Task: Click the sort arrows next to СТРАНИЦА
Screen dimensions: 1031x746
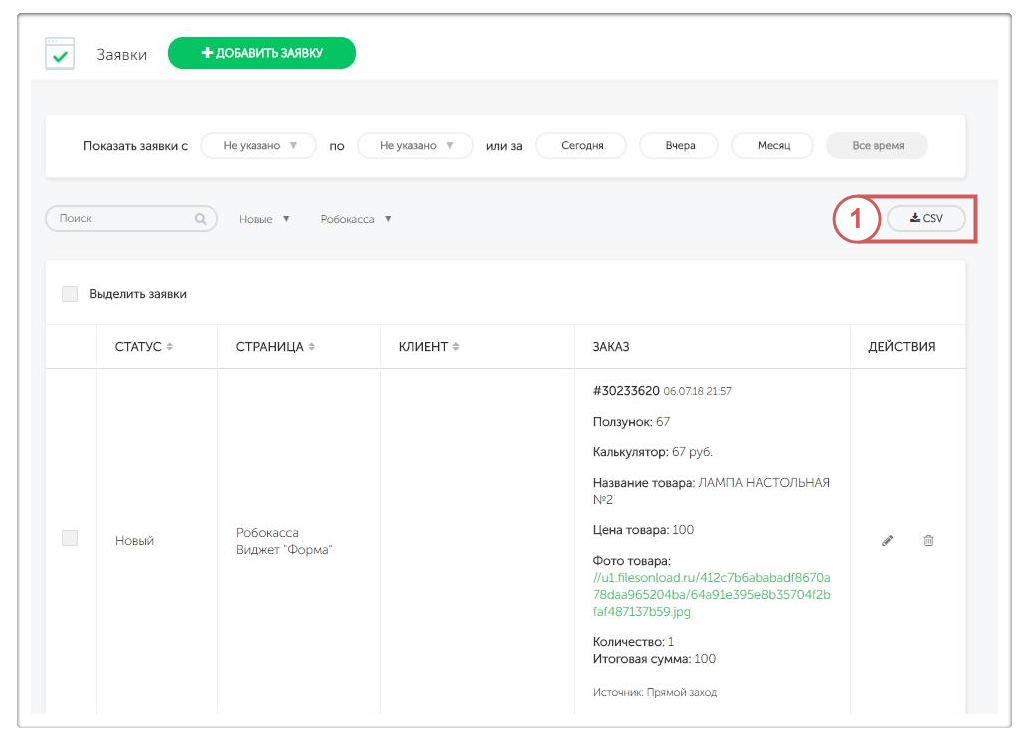Action: [312, 347]
